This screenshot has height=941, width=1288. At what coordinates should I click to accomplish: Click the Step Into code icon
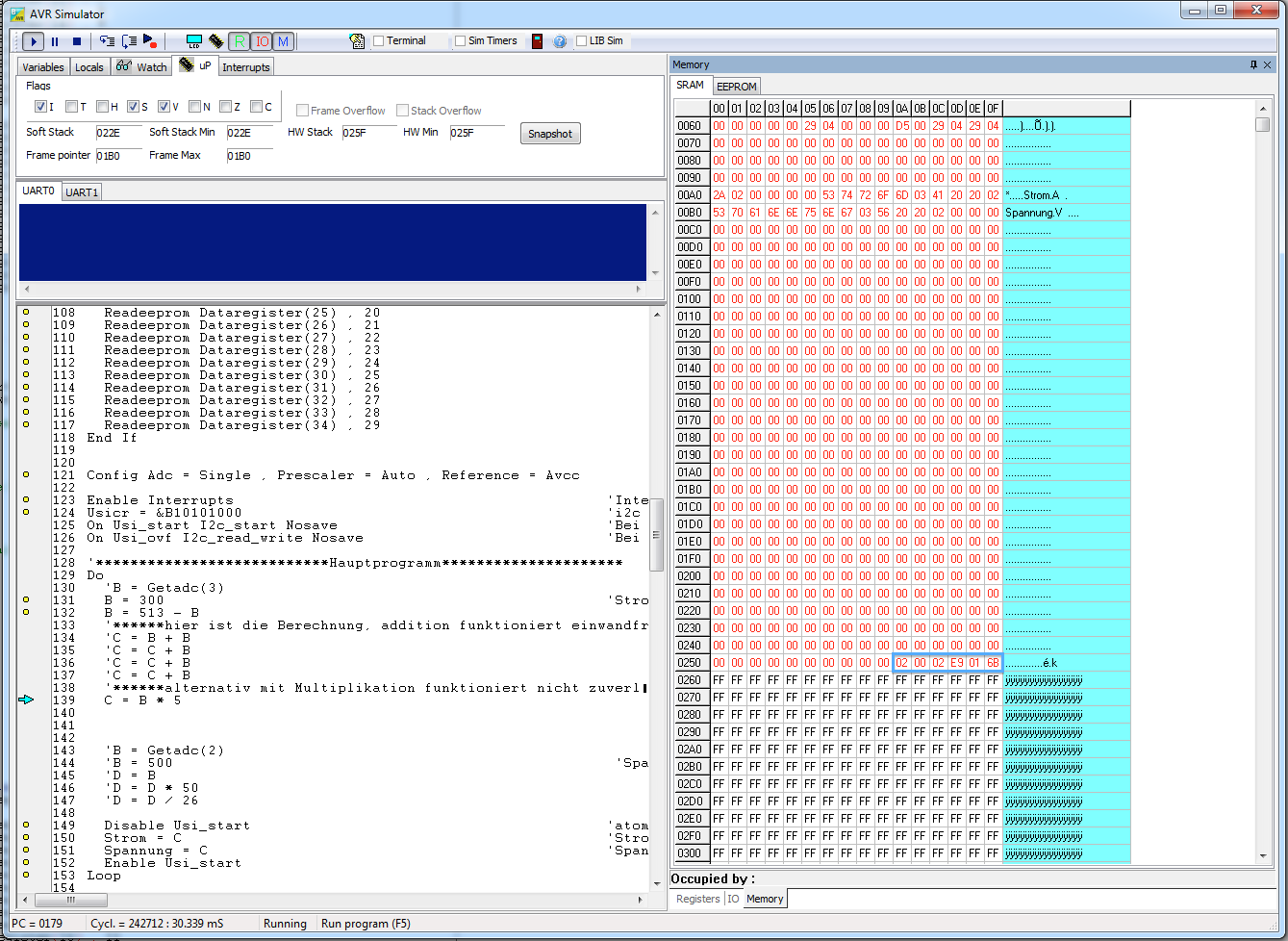tap(107, 41)
